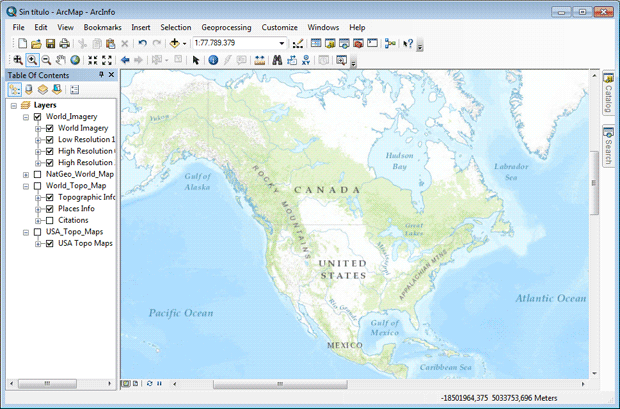
Task: Save the map with floppy disk icon
Action: (x=50, y=44)
